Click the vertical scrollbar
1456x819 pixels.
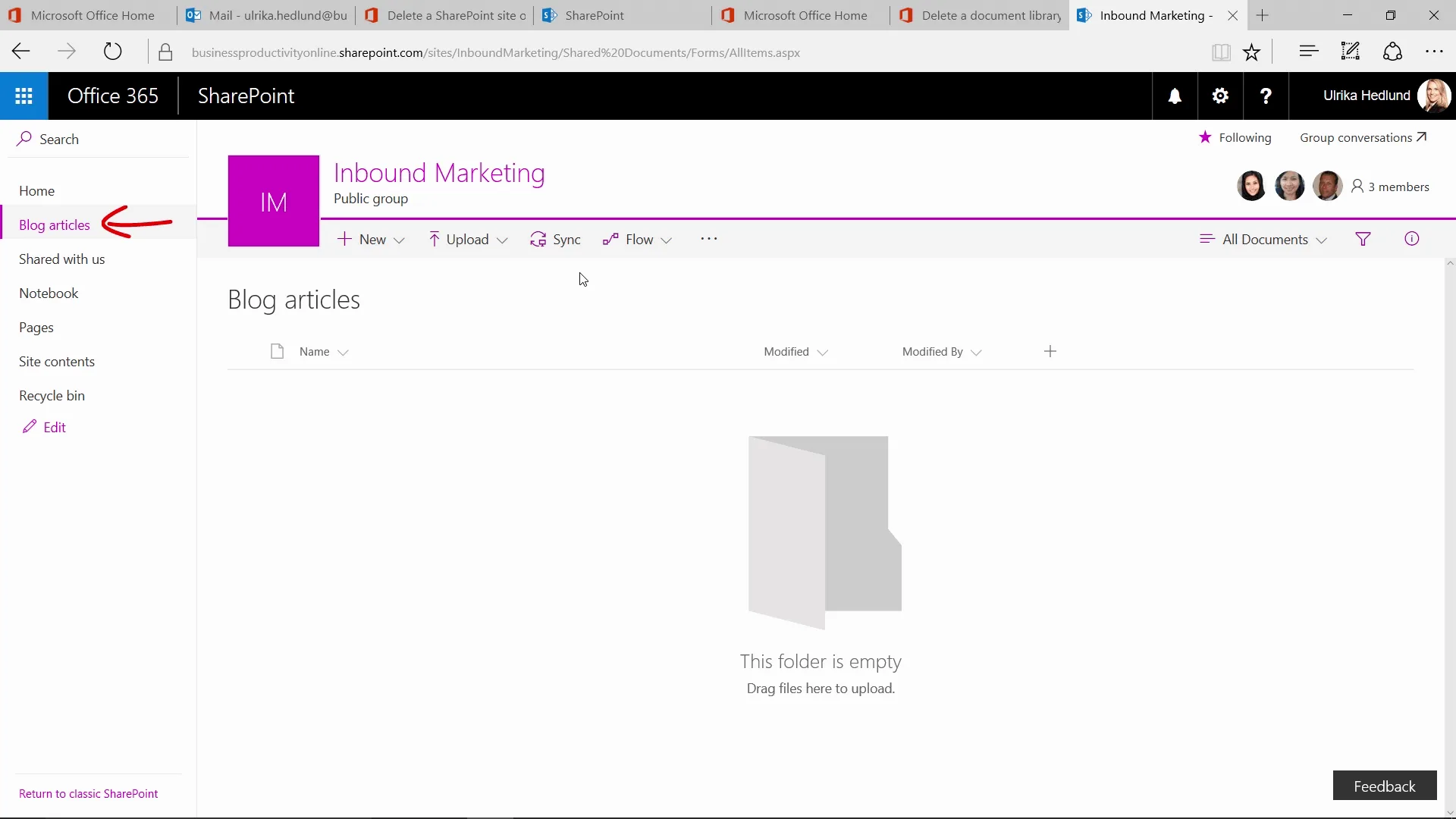point(1450,538)
